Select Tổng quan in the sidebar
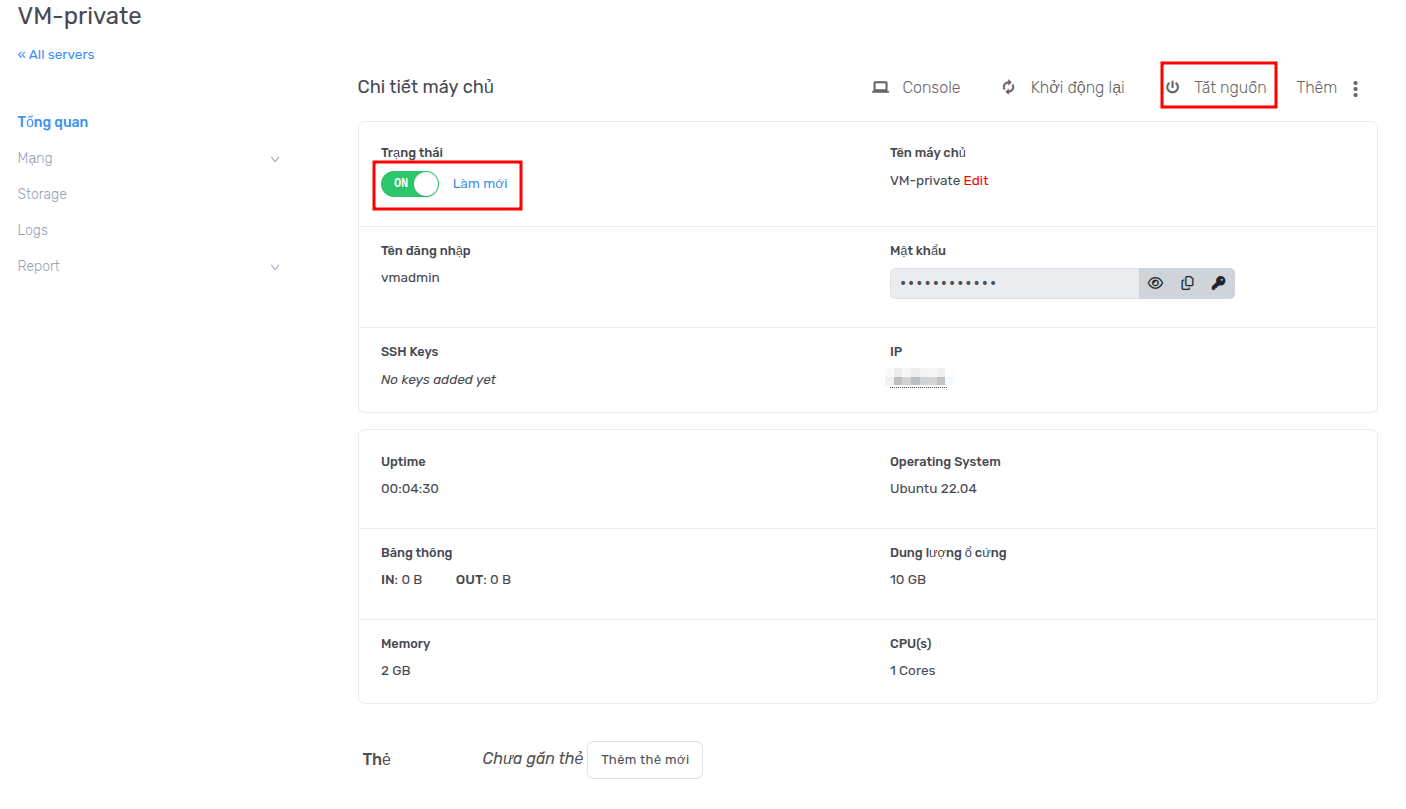 pos(53,122)
